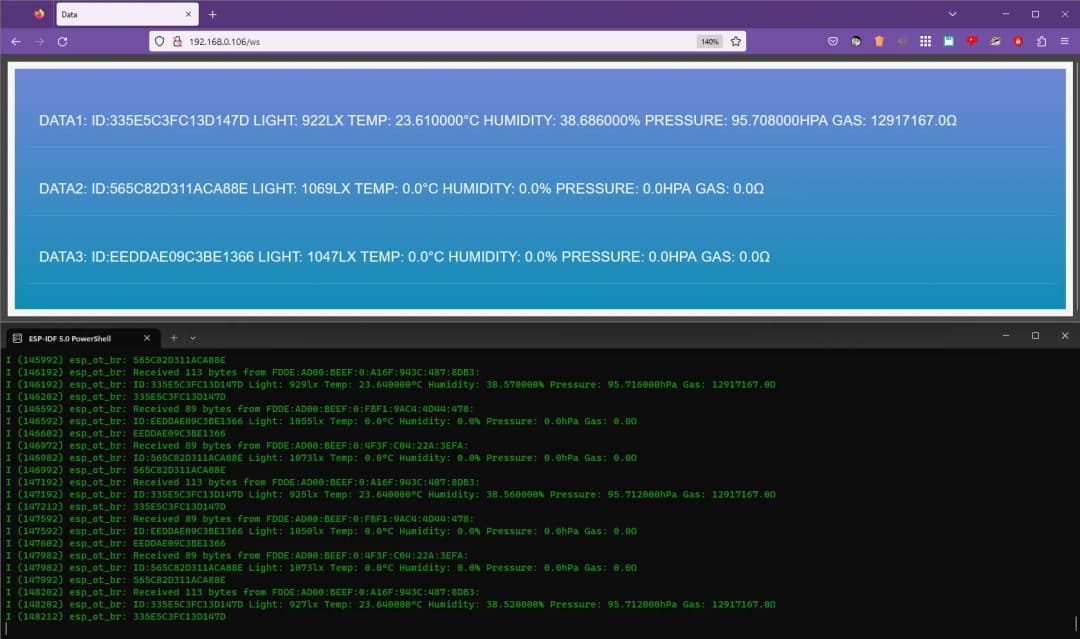This screenshot has width=1080, height=639.
Task: Click the DATA3 sensor readout line
Action: [404, 257]
